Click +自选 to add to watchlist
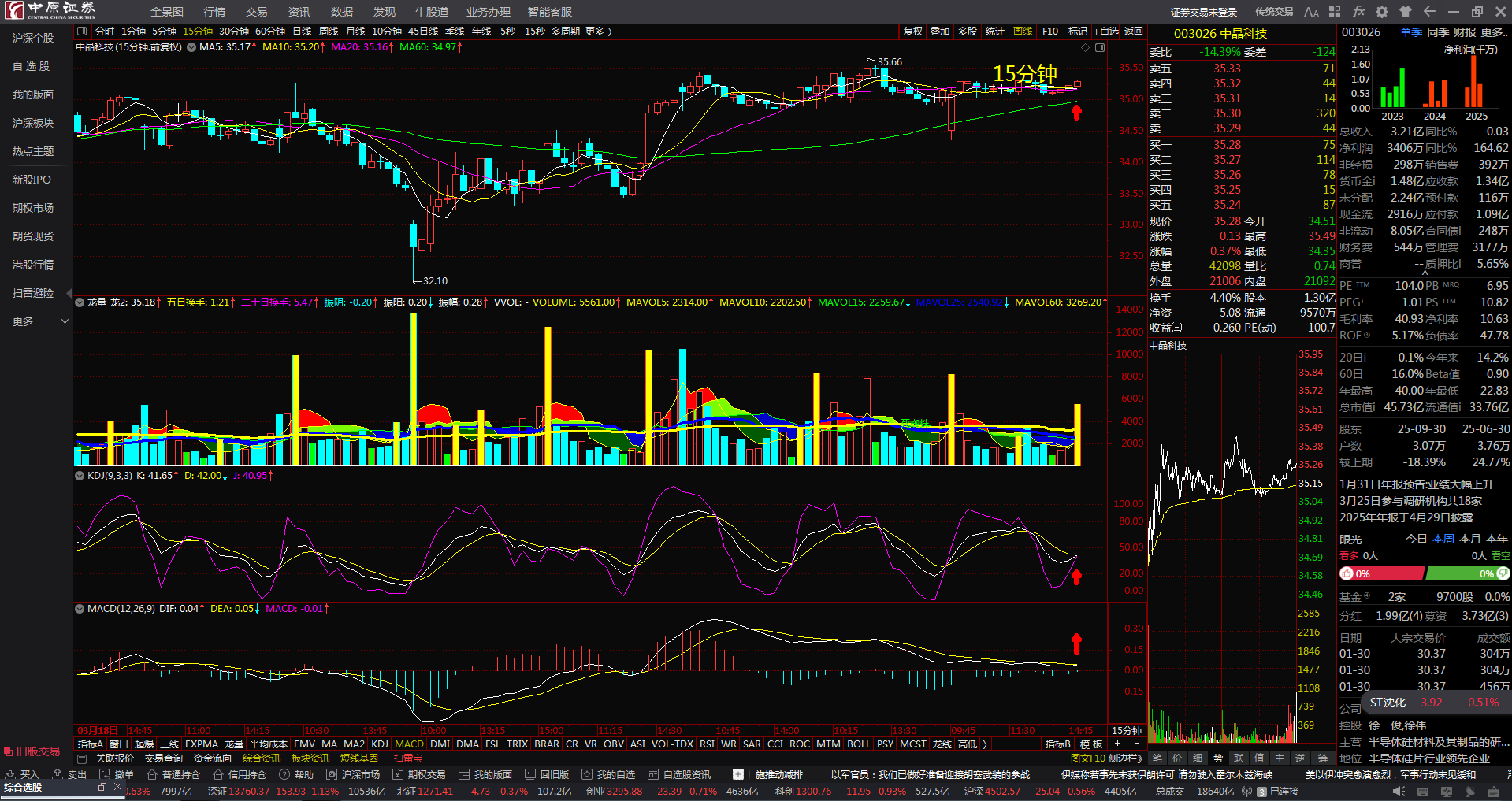1512x801 pixels. 1106,32
